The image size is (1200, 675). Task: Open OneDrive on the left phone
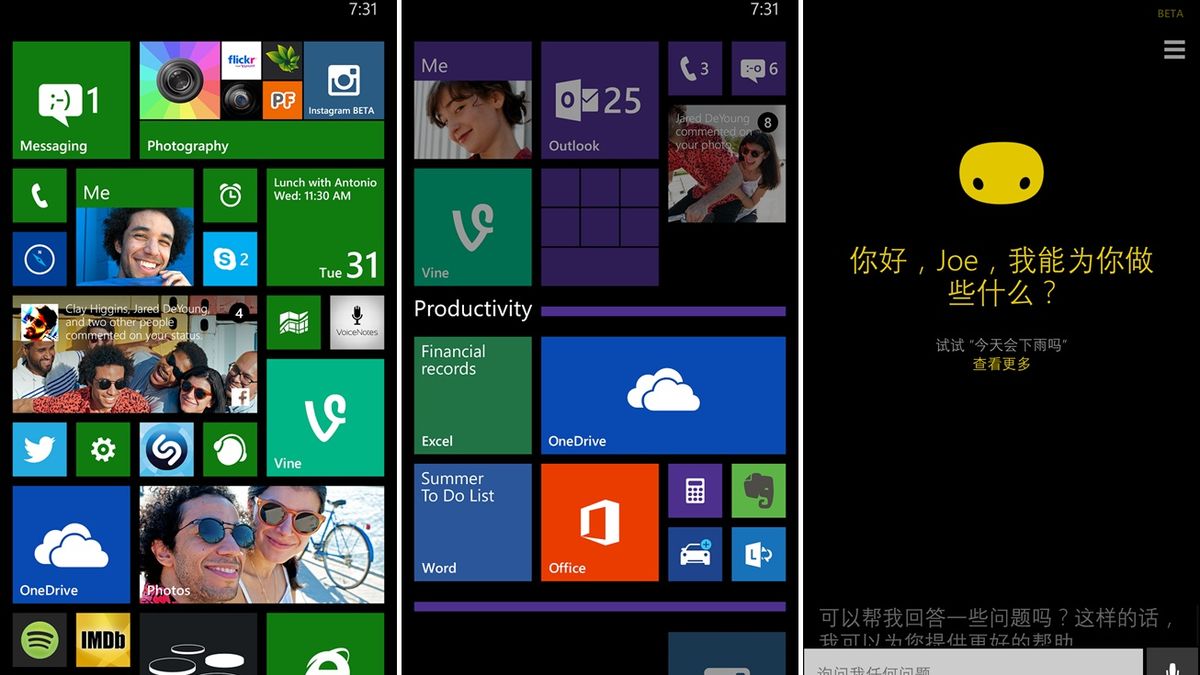tap(71, 544)
